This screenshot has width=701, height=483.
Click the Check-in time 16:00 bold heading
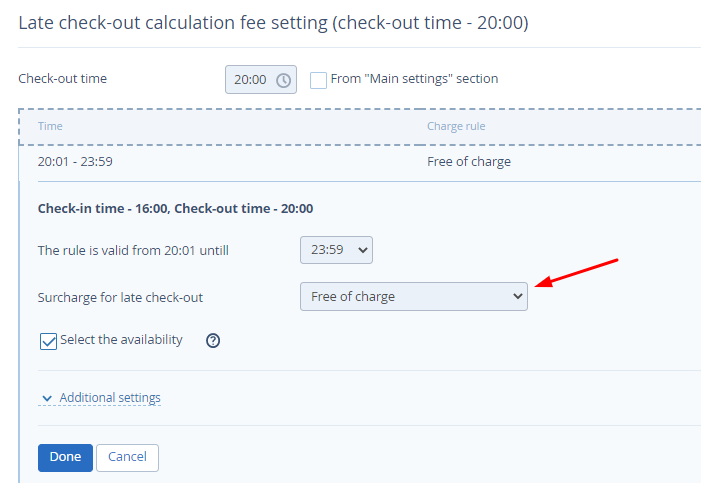point(175,208)
